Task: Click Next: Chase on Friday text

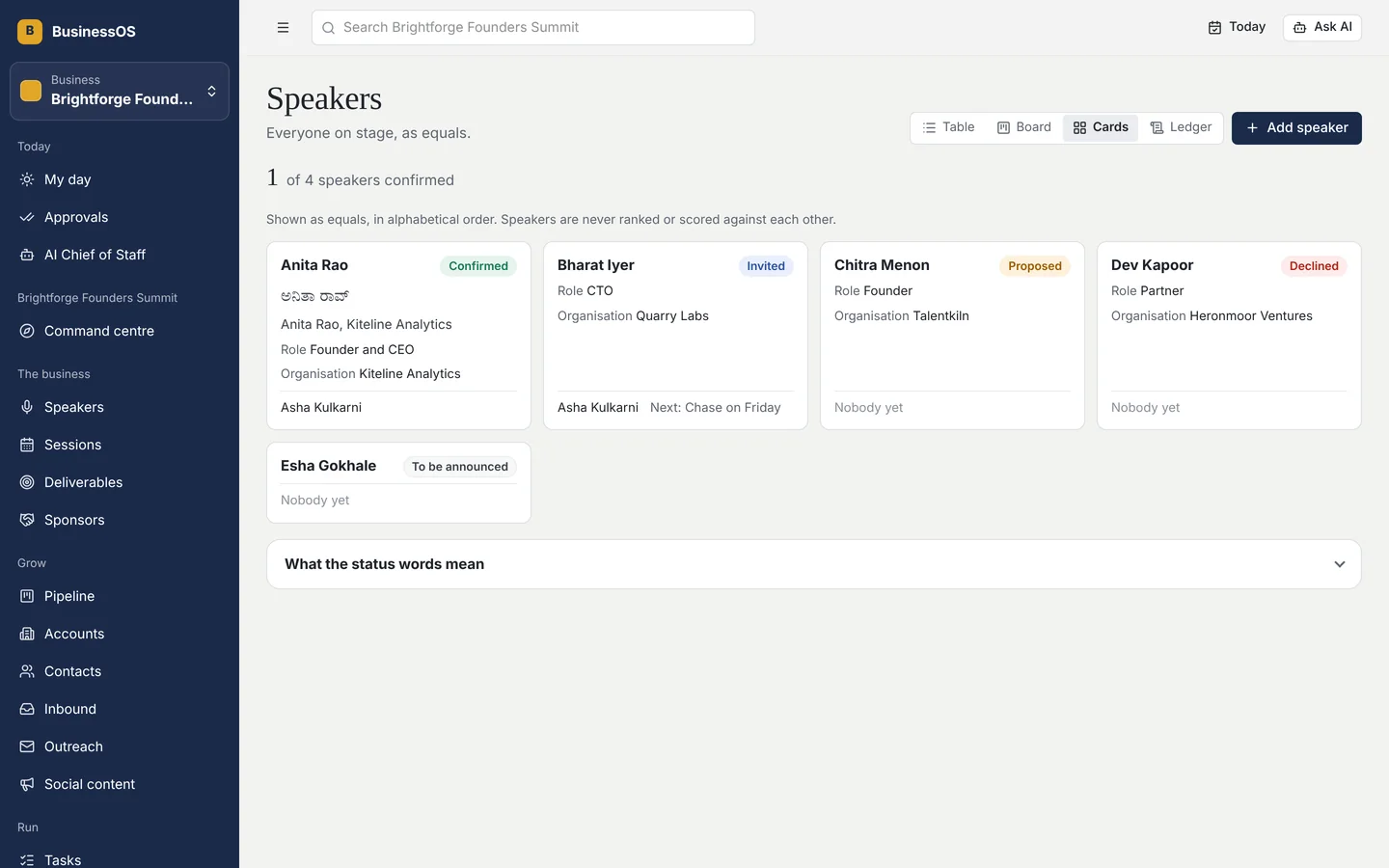Action: click(716, 408)
